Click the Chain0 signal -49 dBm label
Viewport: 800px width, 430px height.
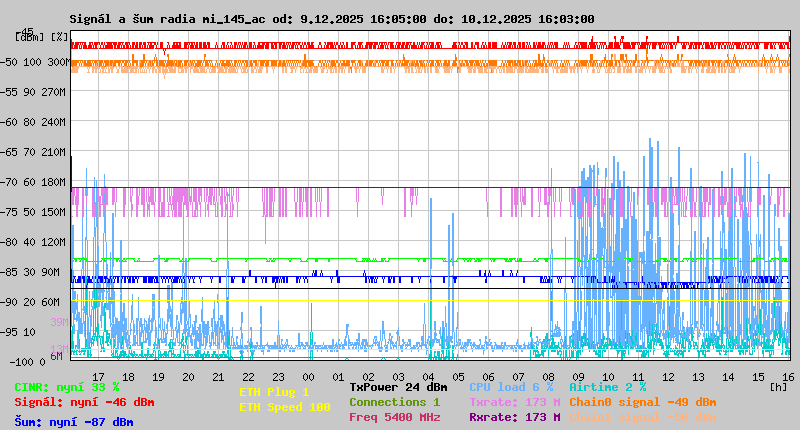pyautogui.click(x=642, y=402)
